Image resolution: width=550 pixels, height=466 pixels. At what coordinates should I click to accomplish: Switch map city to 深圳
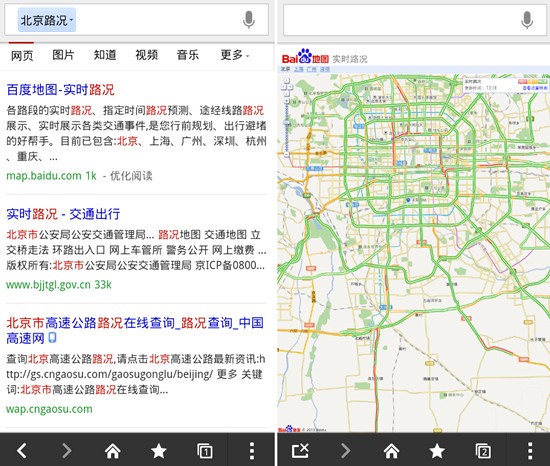pyautogui.click(x=325, y=69)
